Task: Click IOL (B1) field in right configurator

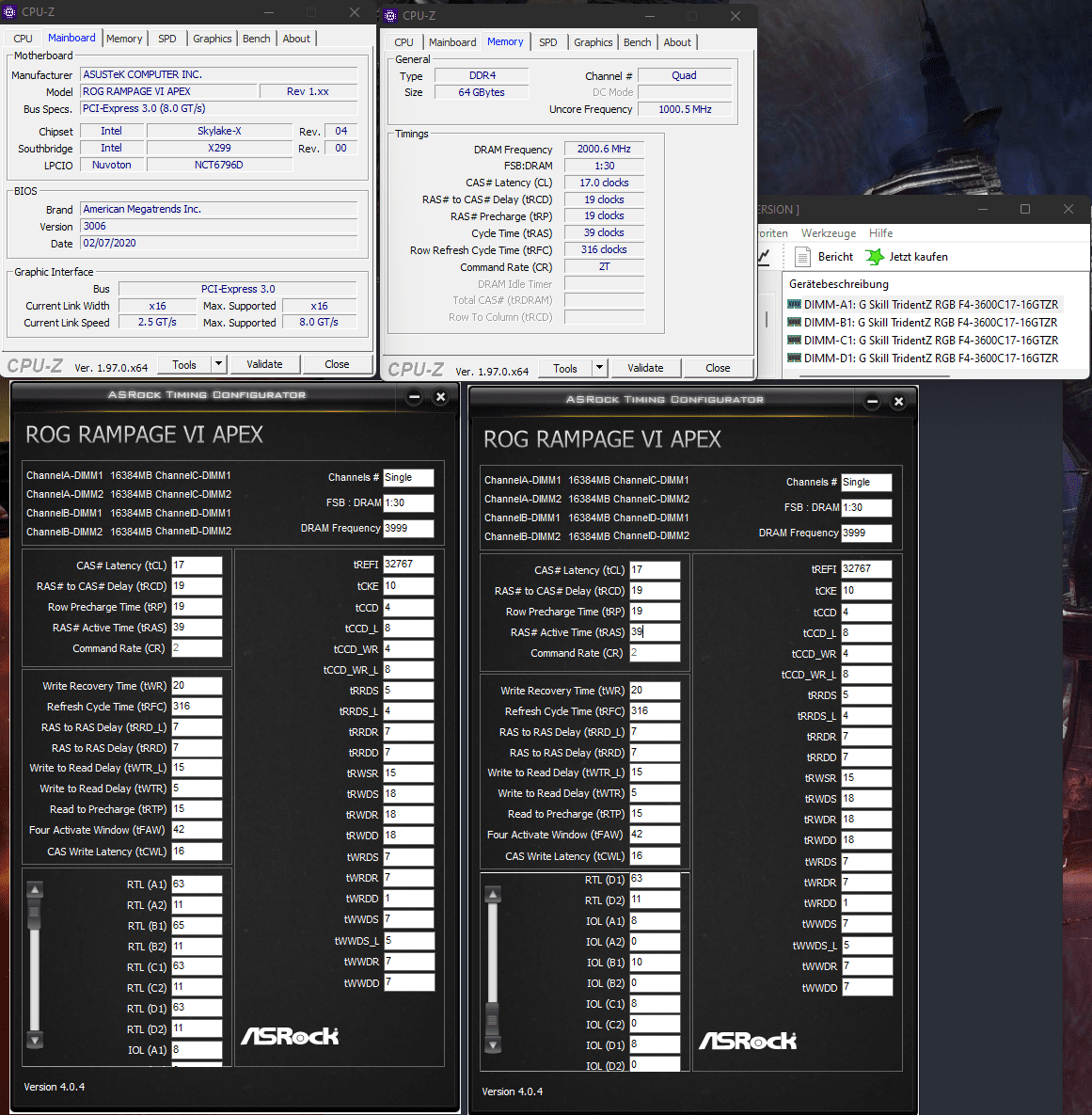Action: pos(655,963)
